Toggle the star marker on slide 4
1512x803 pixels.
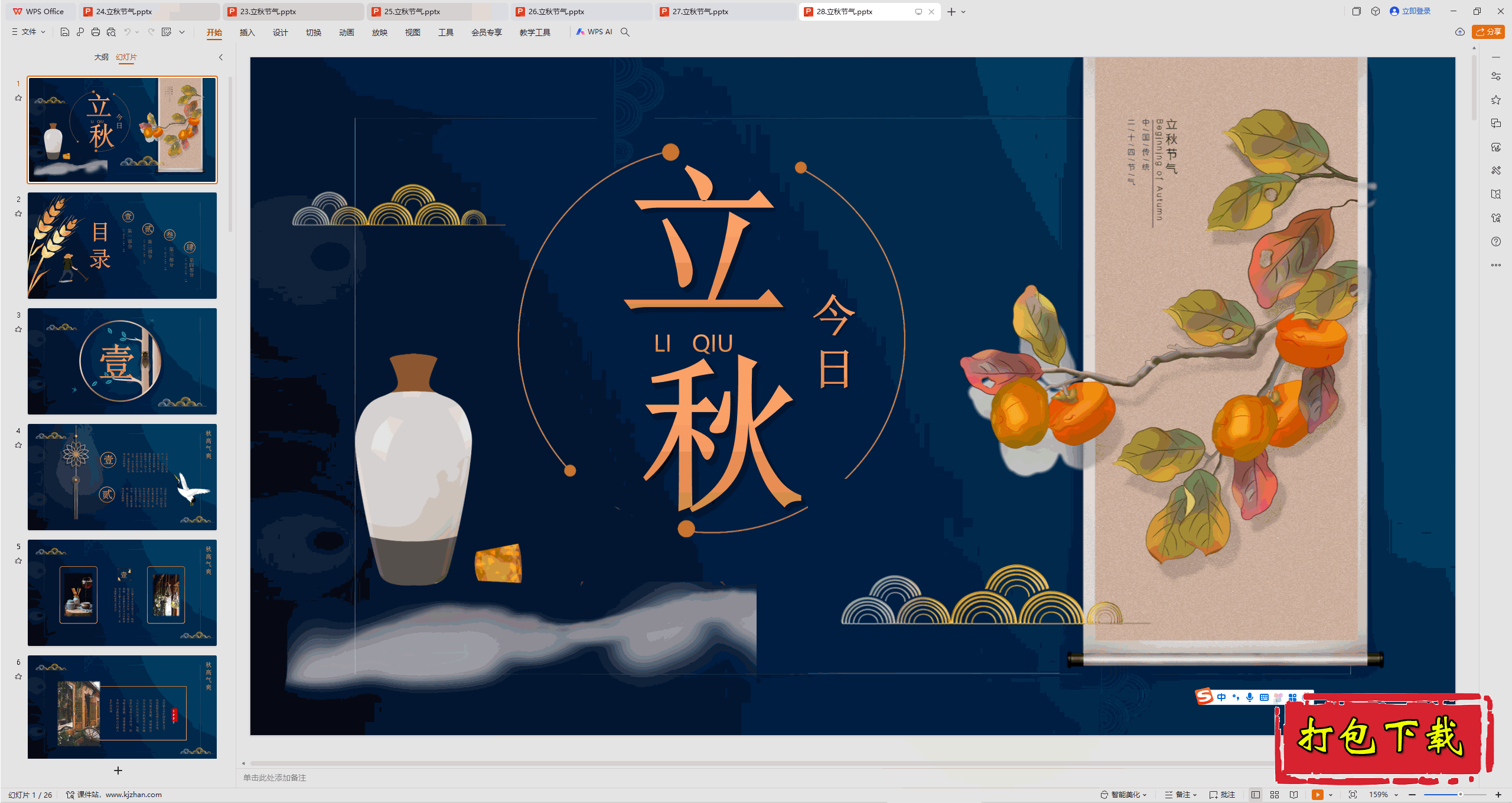click(x=18, y=445)
